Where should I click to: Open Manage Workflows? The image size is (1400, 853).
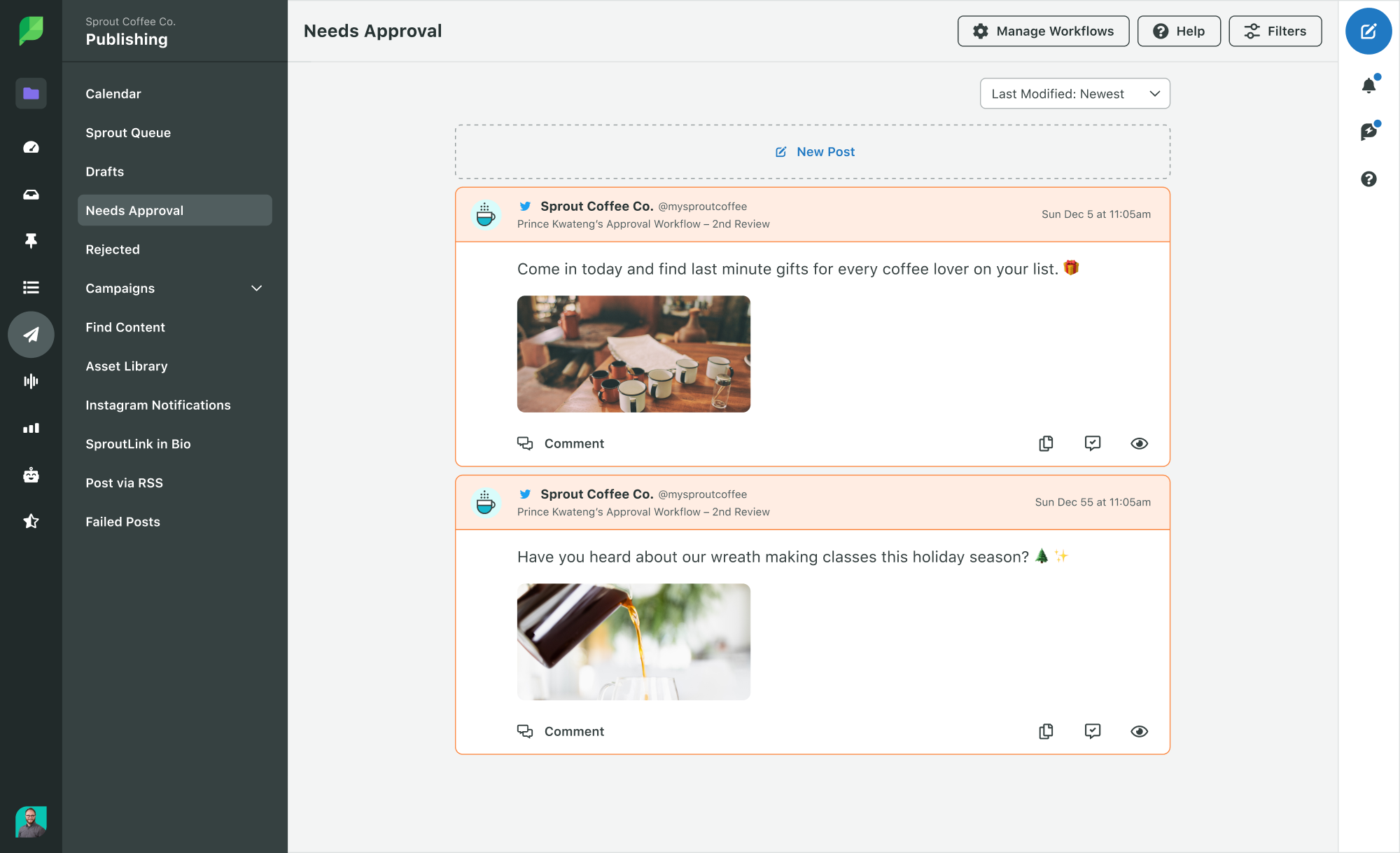(1042, 31)
